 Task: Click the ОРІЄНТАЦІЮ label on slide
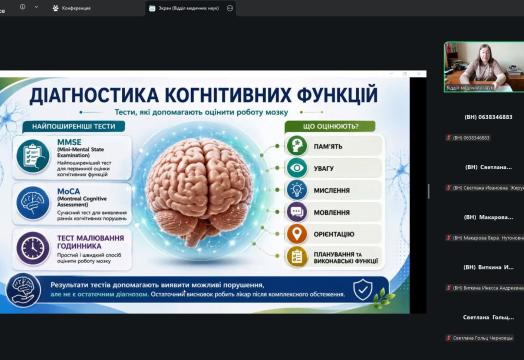click(334, 234)
